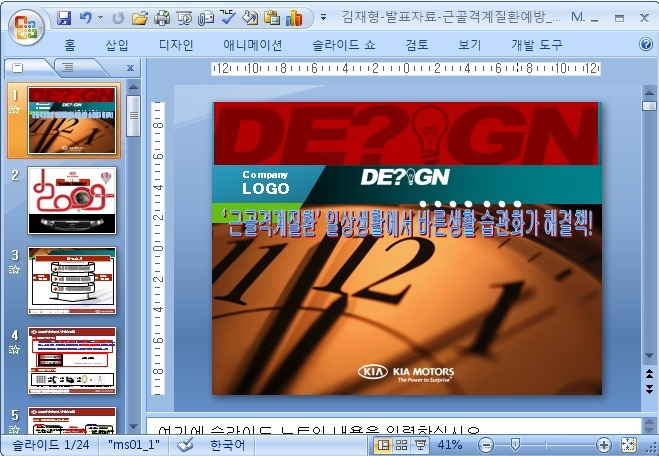The width and height of the screenshot is (659, 456).
Task: Click the zoom out minus button
Action: click(486, 445)
